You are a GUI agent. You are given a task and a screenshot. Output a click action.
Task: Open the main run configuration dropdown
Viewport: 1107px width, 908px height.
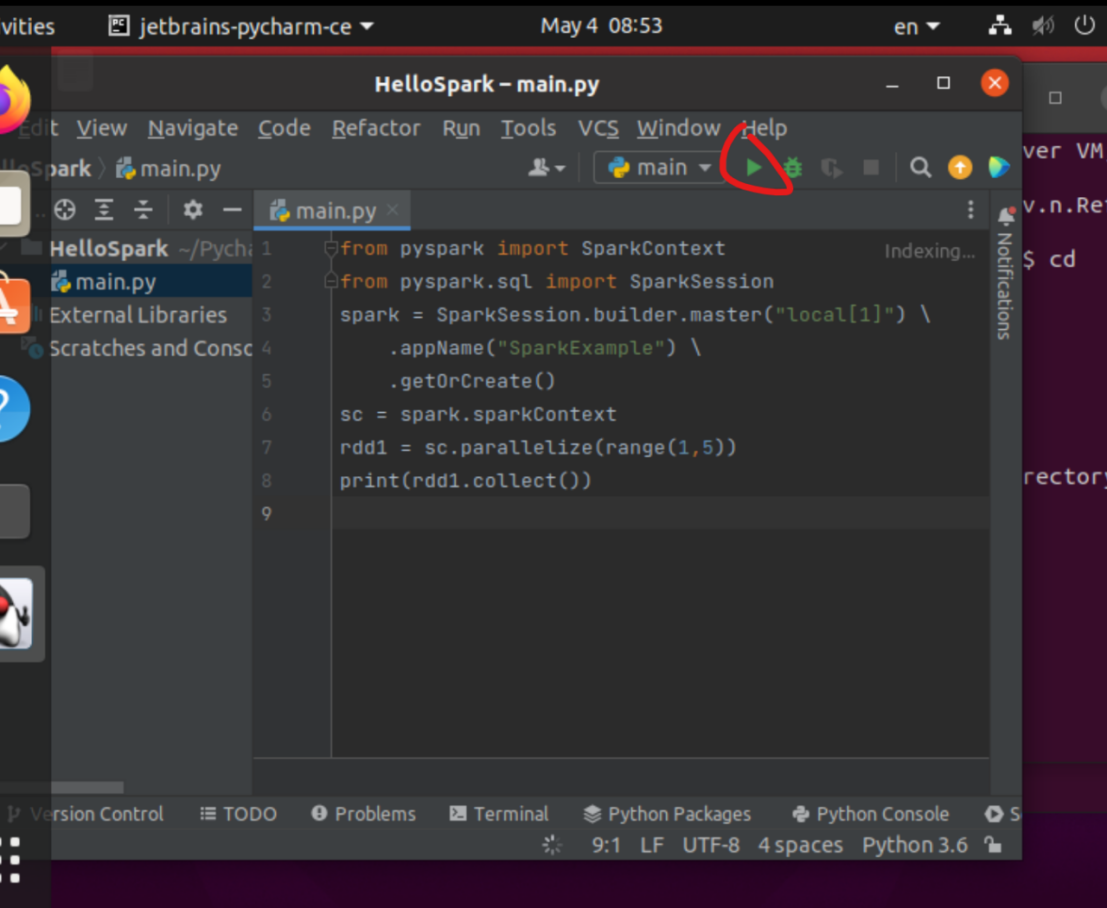(x=658, y=167)
